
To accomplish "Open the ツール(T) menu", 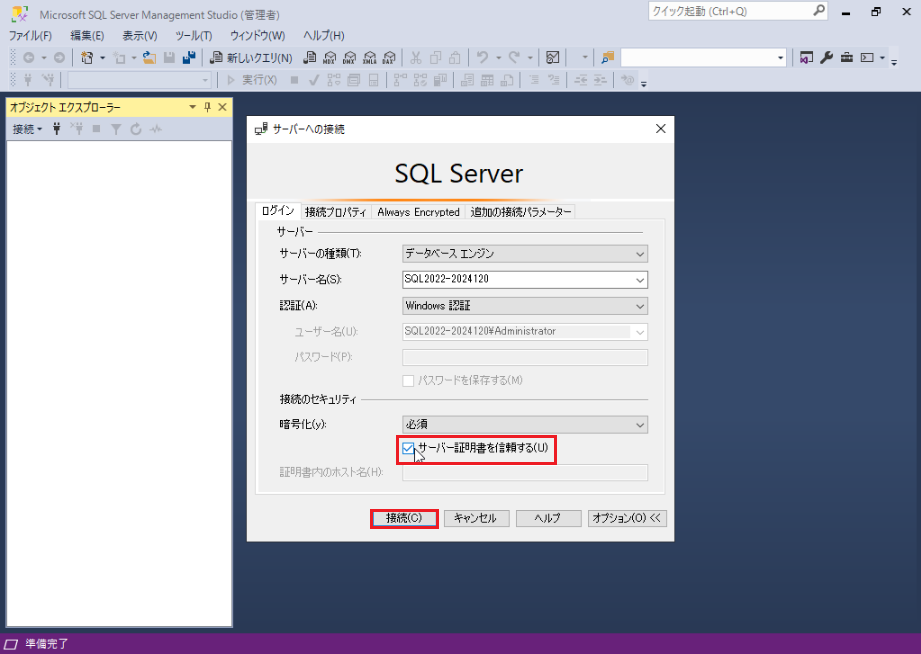I will click(194, 36).
